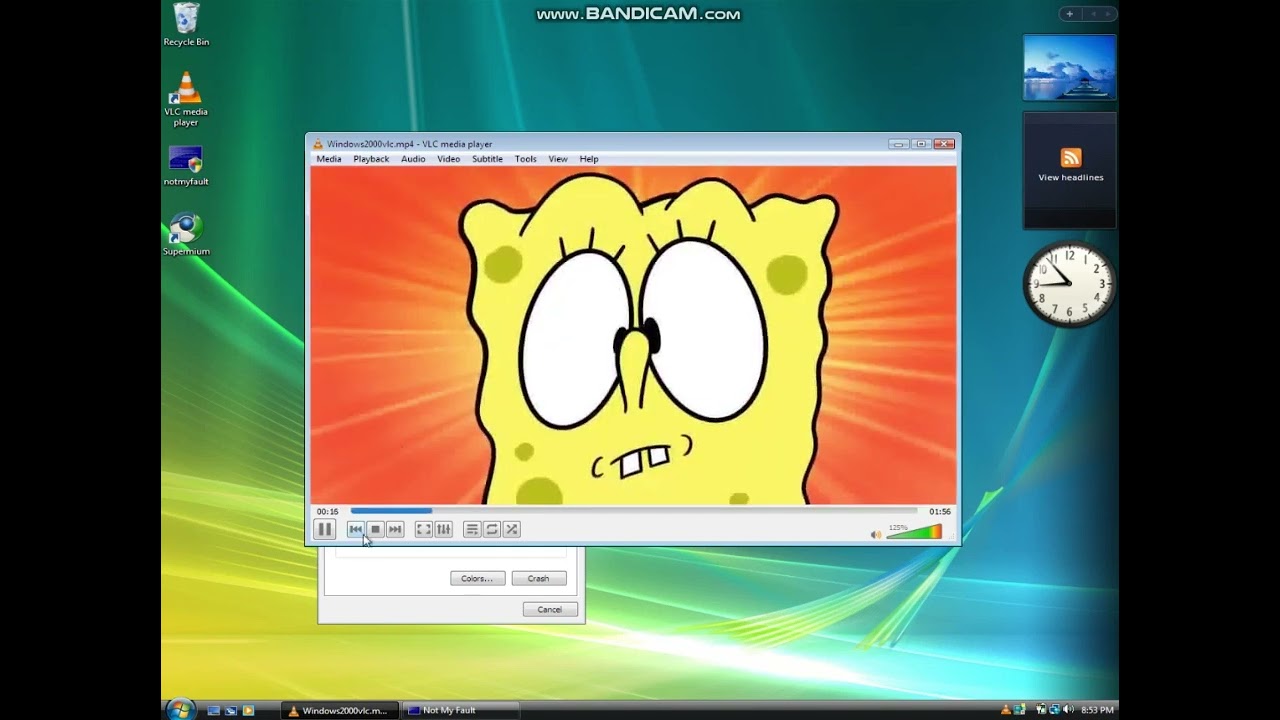
Task: Adjust the VLC volume slider
Action: [x=914, y=532]
